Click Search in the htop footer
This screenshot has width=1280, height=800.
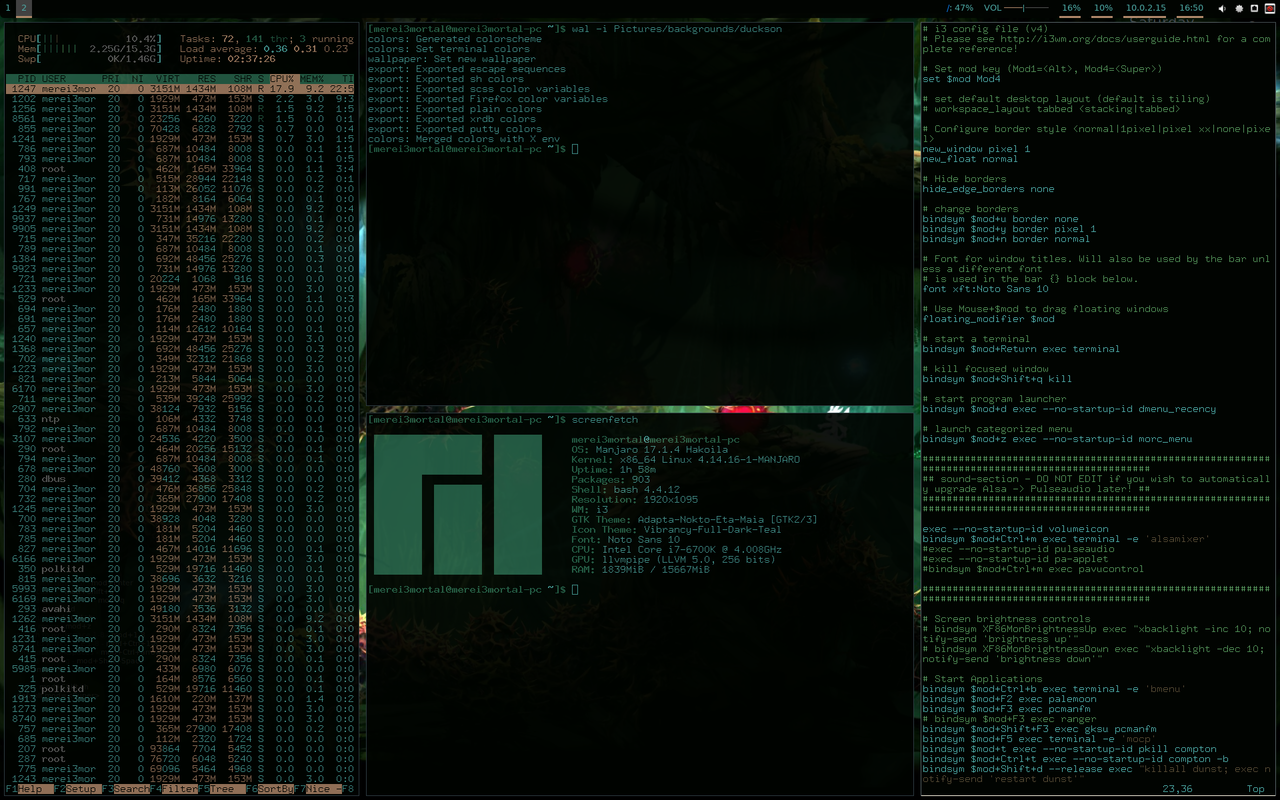click(x=131, y=789)
